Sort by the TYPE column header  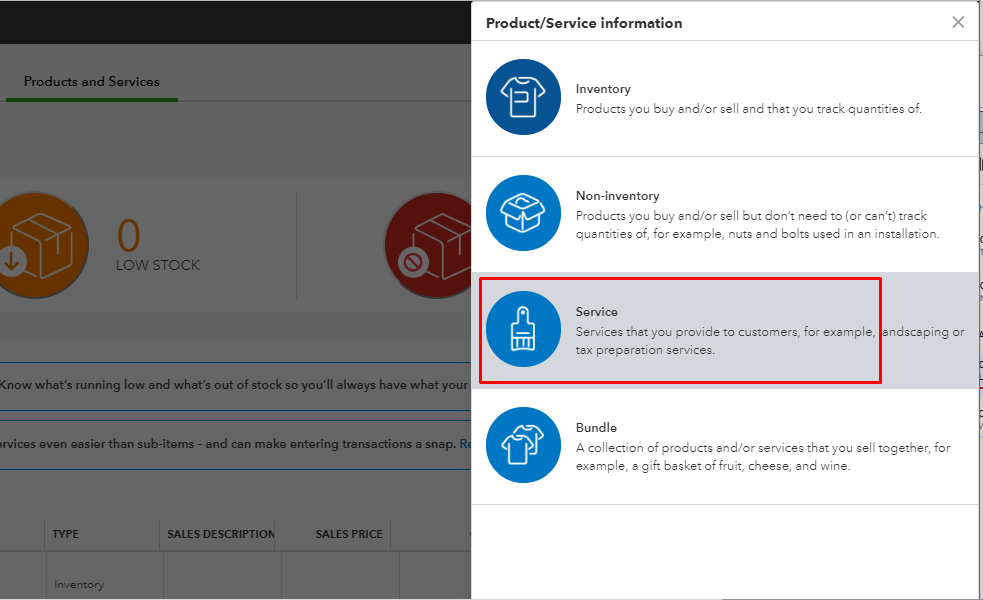pyautogui.click(x=66, y=534)
